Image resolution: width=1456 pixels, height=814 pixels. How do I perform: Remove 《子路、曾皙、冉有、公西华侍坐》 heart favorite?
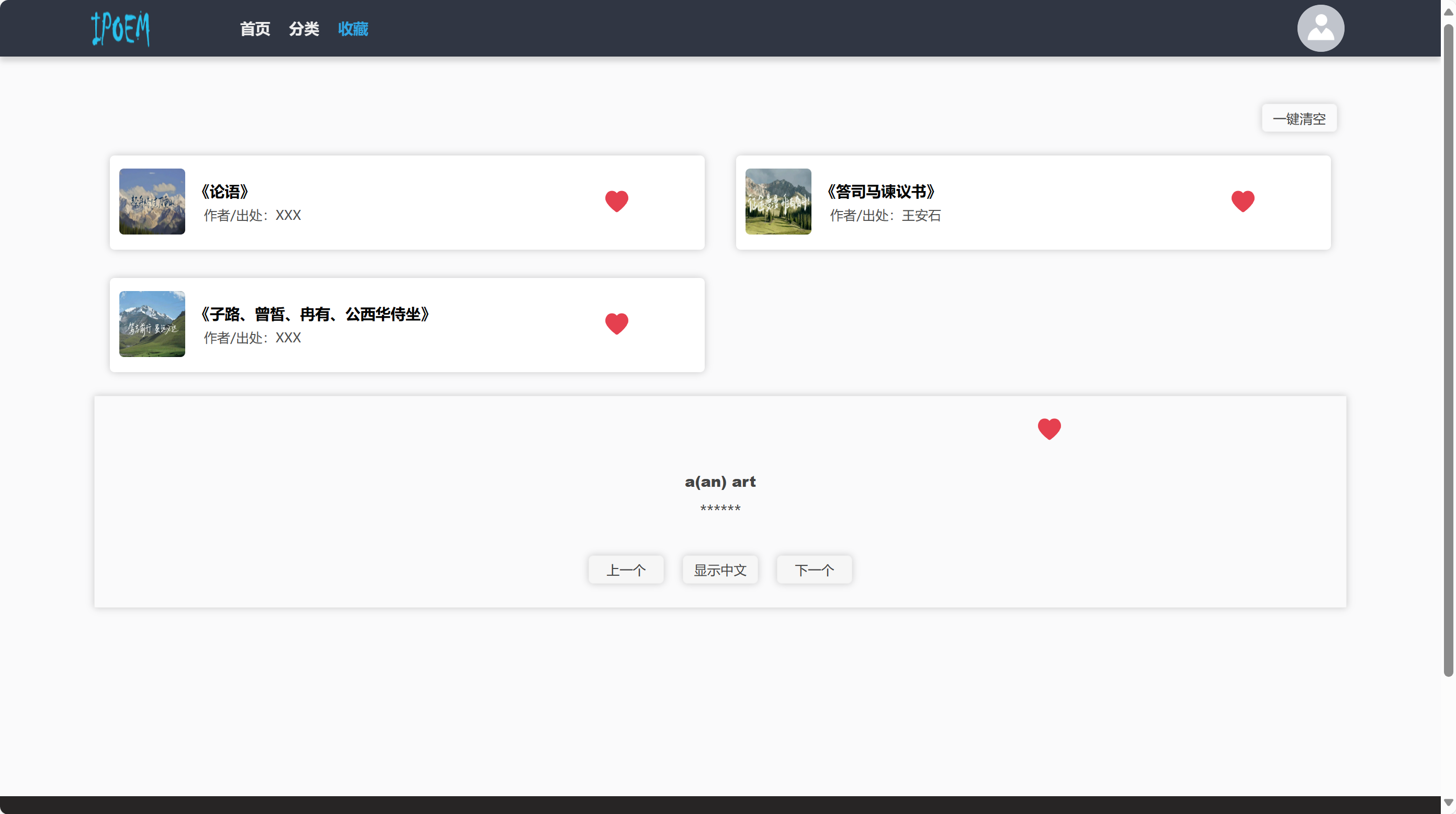[x=616, y=324]
